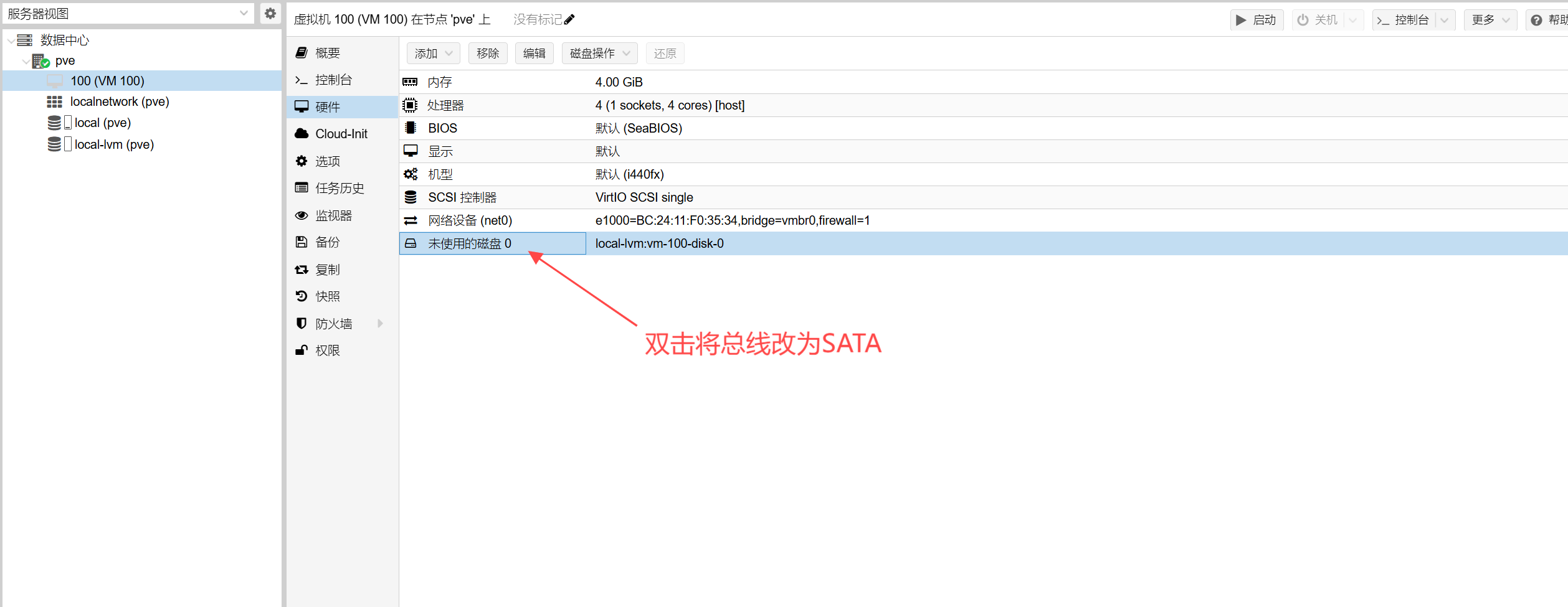
Task: Open the 备份 backup tab
Action: [342, 242]
